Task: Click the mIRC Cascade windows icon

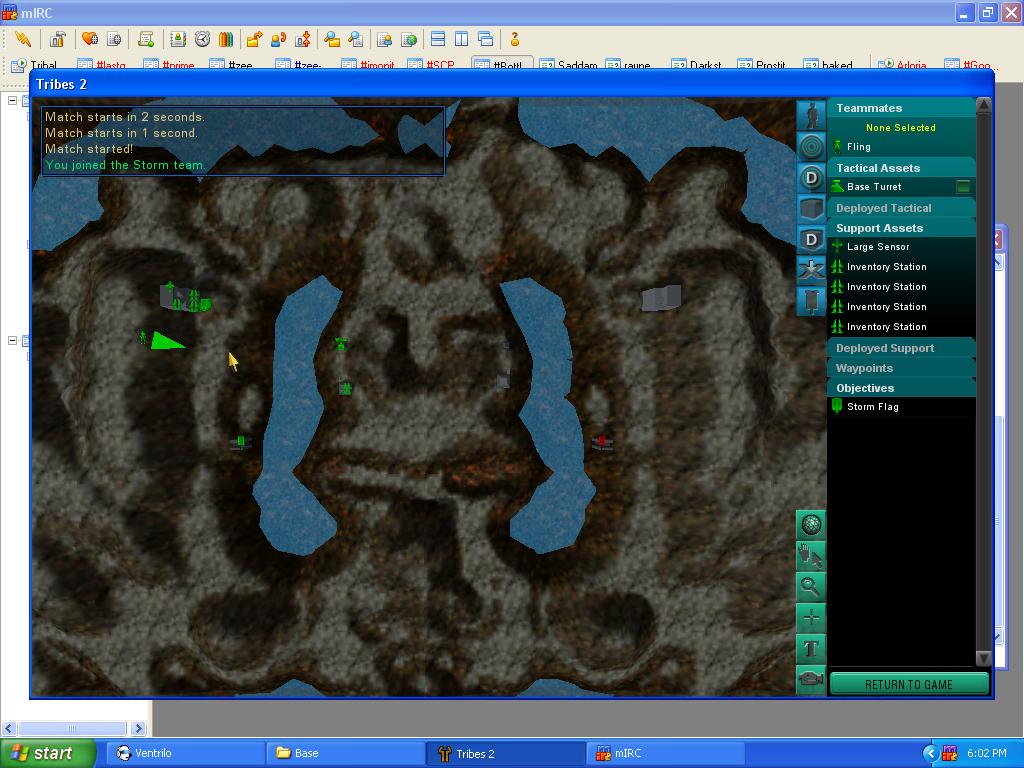Action: pos(485,39)
